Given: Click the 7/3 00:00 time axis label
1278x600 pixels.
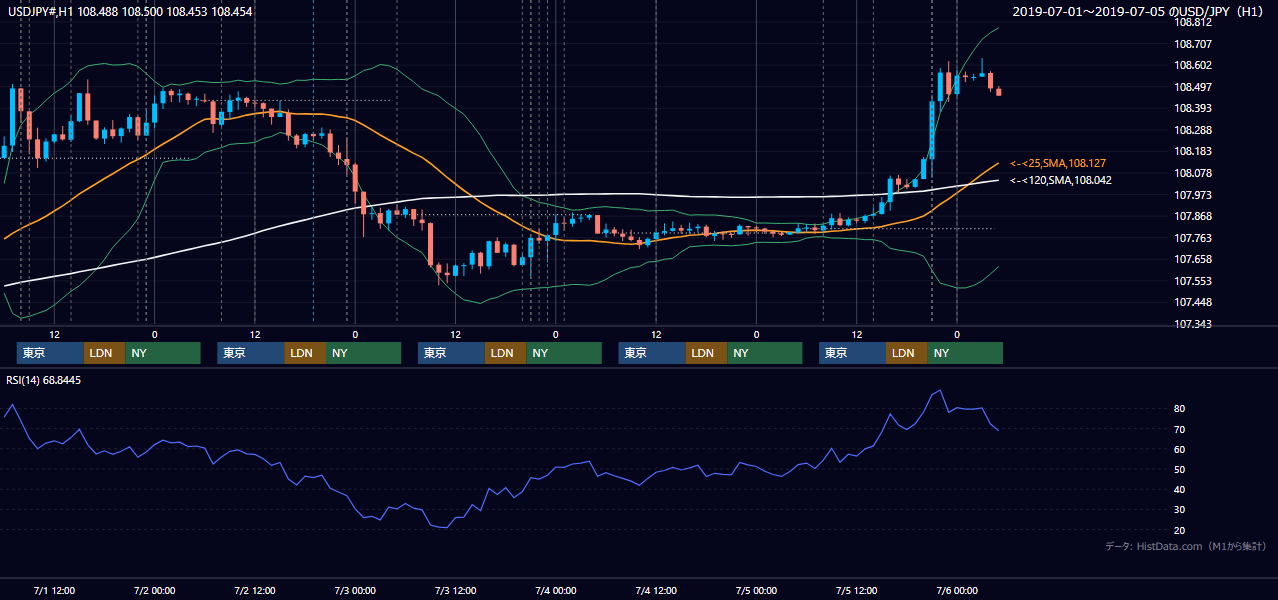Looking at the screenshot, I should pos(355,590).
